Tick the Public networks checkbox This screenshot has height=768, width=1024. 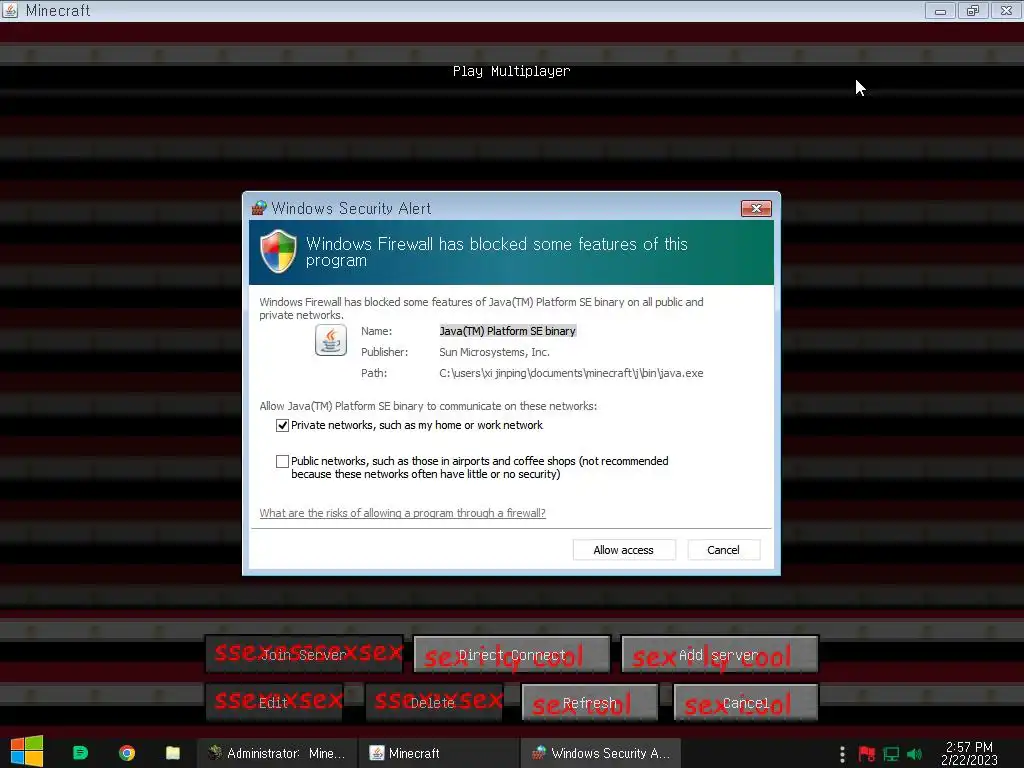pos(282,462)
